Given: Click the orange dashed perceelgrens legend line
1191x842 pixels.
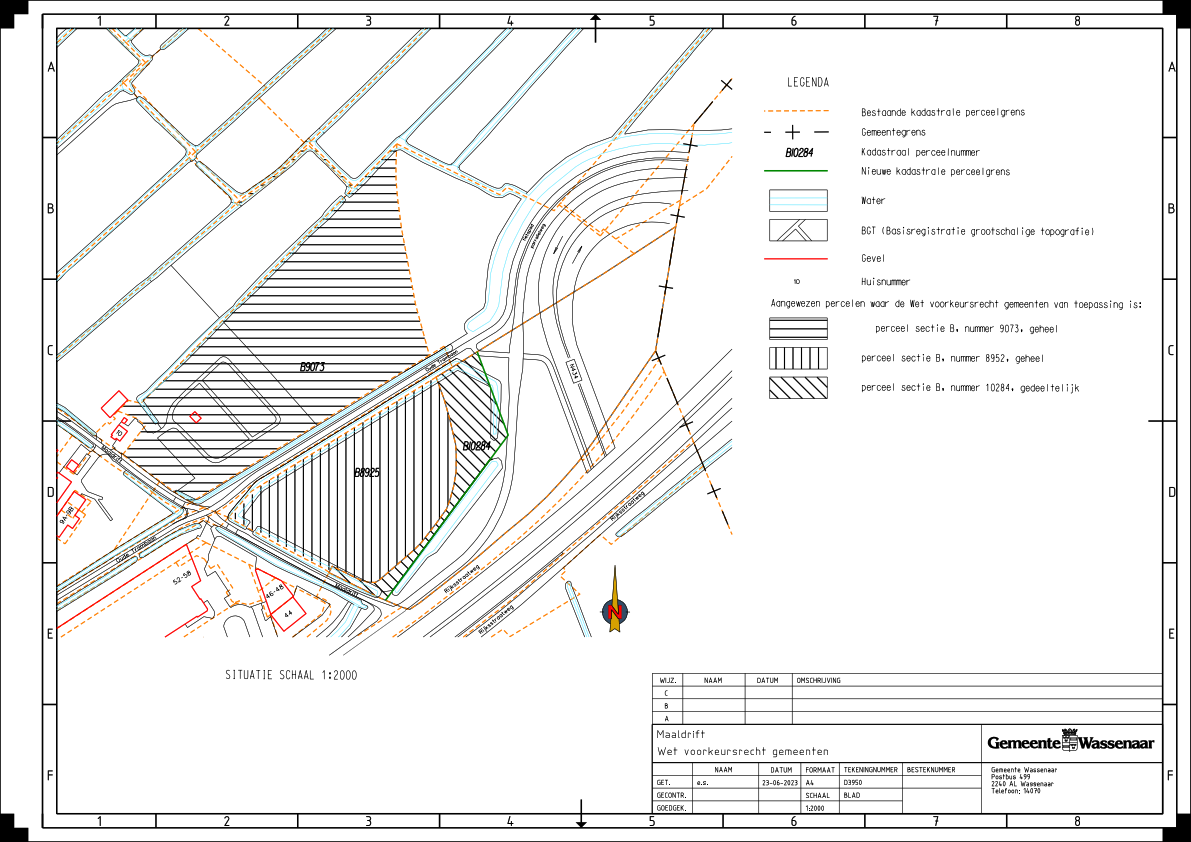Looking at the screenshot, I should click(796, 112).
